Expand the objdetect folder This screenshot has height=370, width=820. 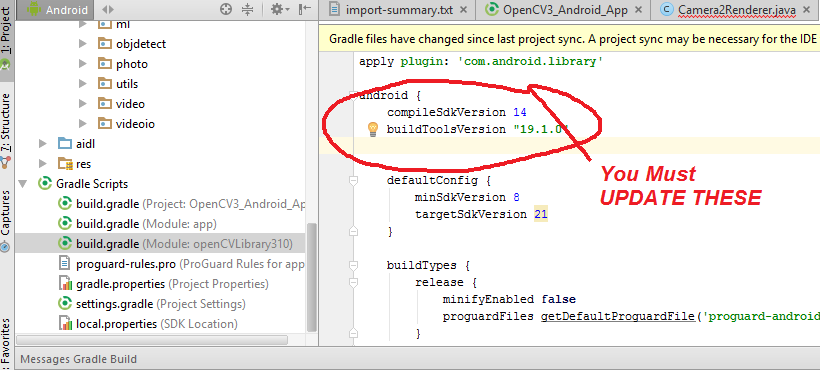[82, 44]
